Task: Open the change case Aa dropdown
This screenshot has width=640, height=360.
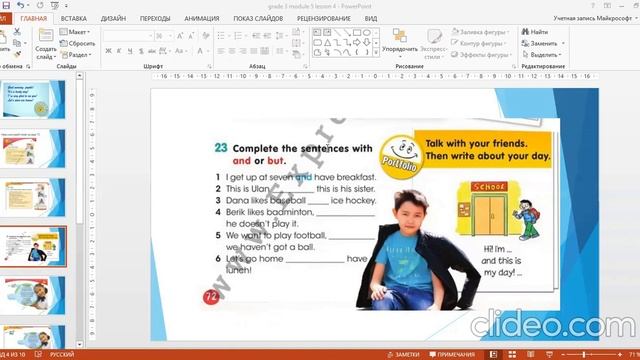Action: point(181,51)
